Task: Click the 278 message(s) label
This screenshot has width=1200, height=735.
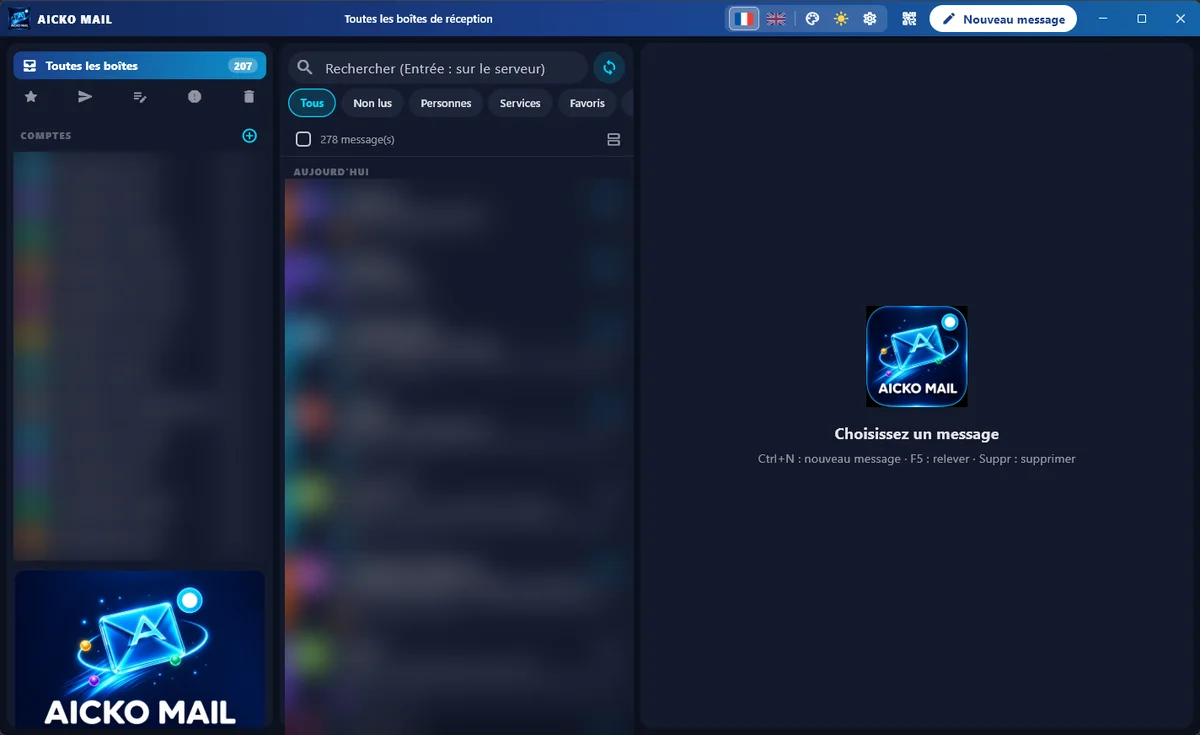Action: [357, 139]
